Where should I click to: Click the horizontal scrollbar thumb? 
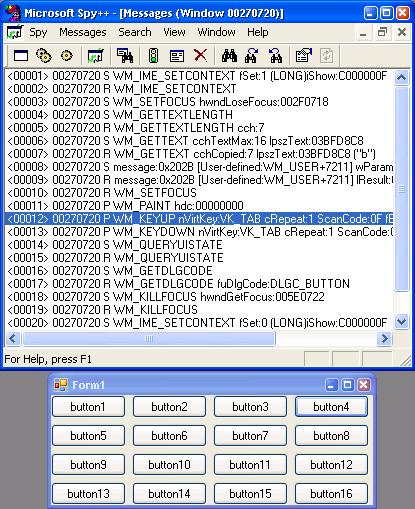point(149,339)
